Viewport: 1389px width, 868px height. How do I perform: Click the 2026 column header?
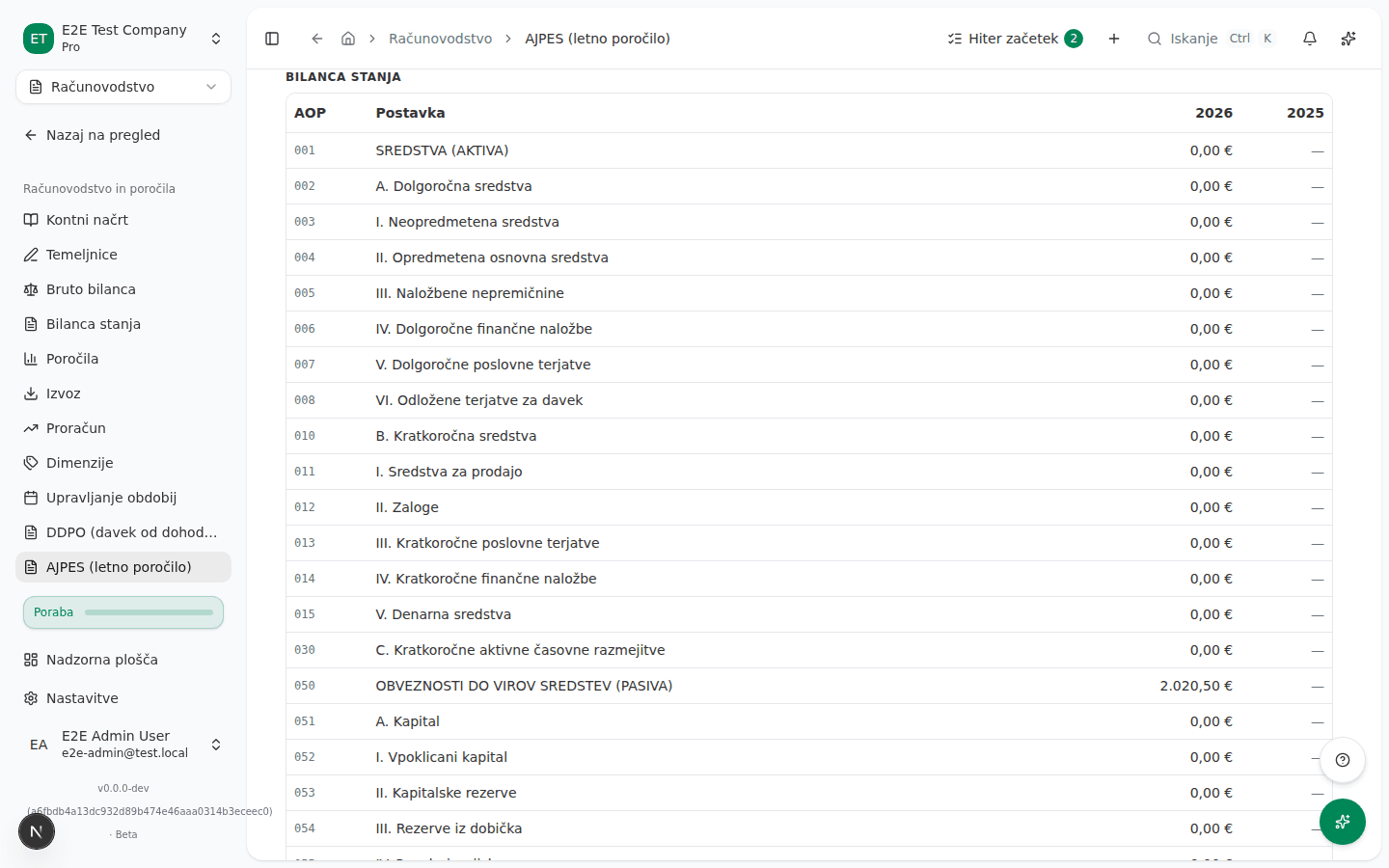coord(1213,113)
